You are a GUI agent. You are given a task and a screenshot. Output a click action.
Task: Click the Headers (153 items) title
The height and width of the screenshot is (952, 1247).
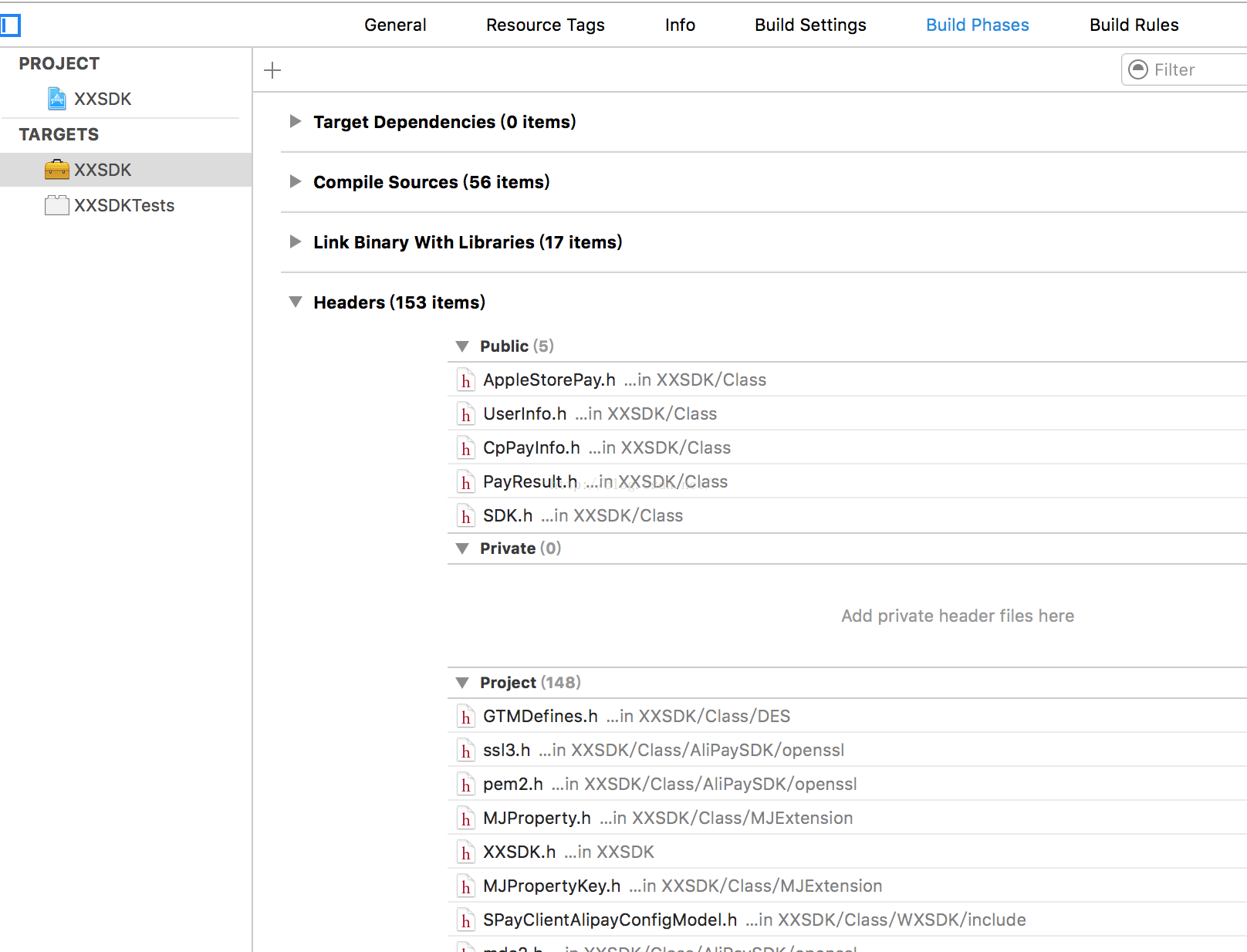400,302
